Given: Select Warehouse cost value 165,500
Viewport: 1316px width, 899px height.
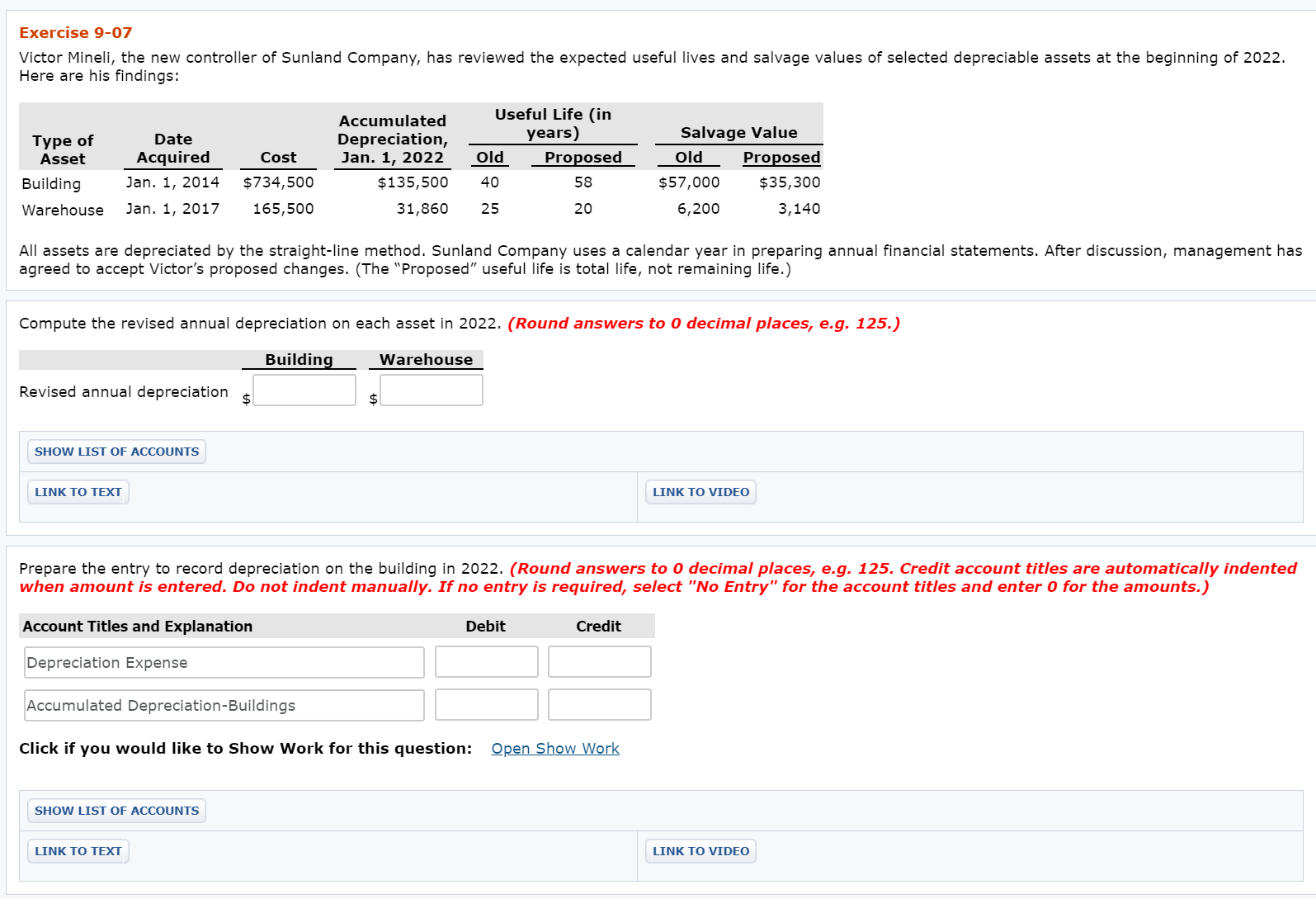Looking at the screenshot, I should pos(283,209).
